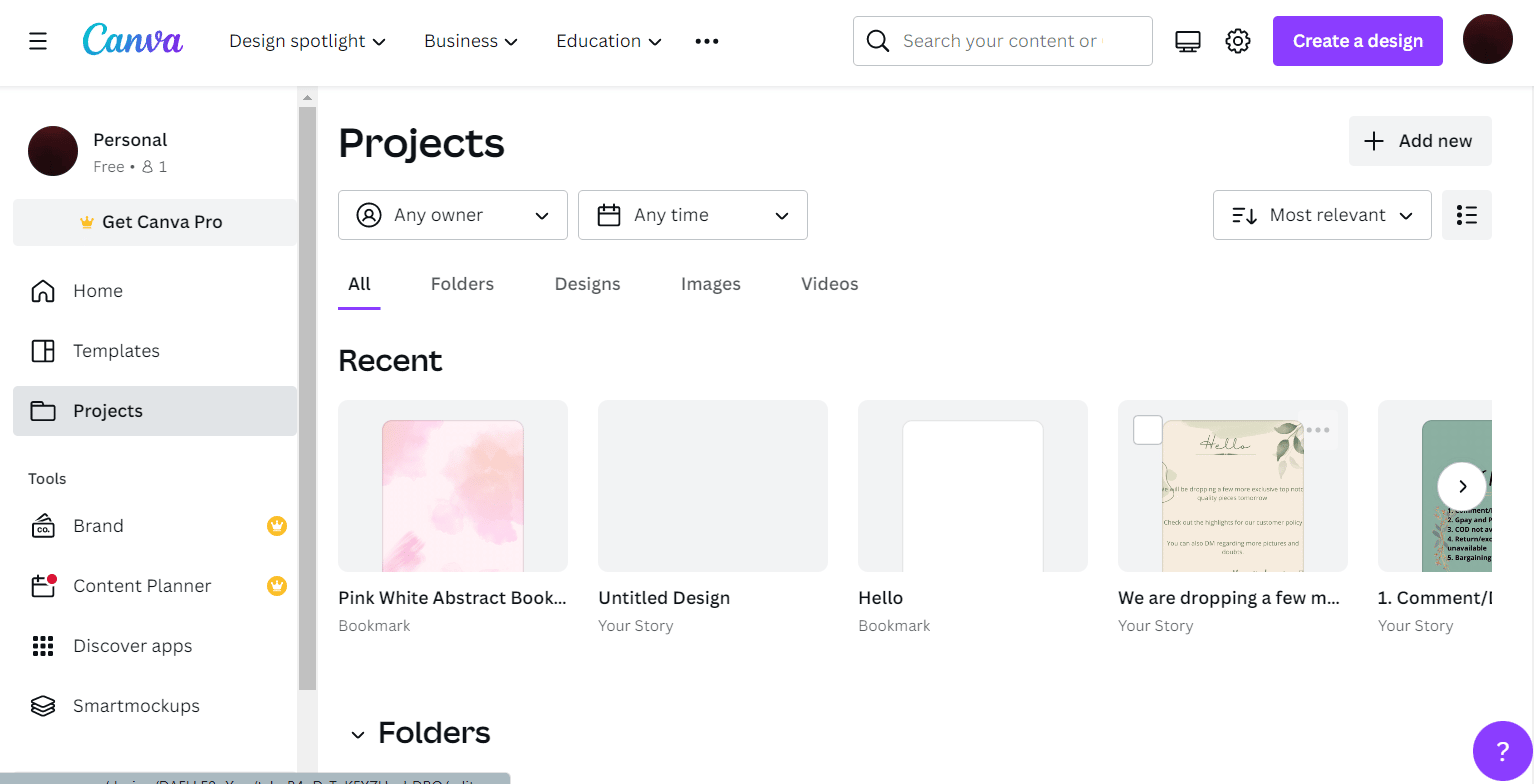This screenshot has height=784, width=1534.
Task: Open the Brand tool
Action: click(98, 525)
